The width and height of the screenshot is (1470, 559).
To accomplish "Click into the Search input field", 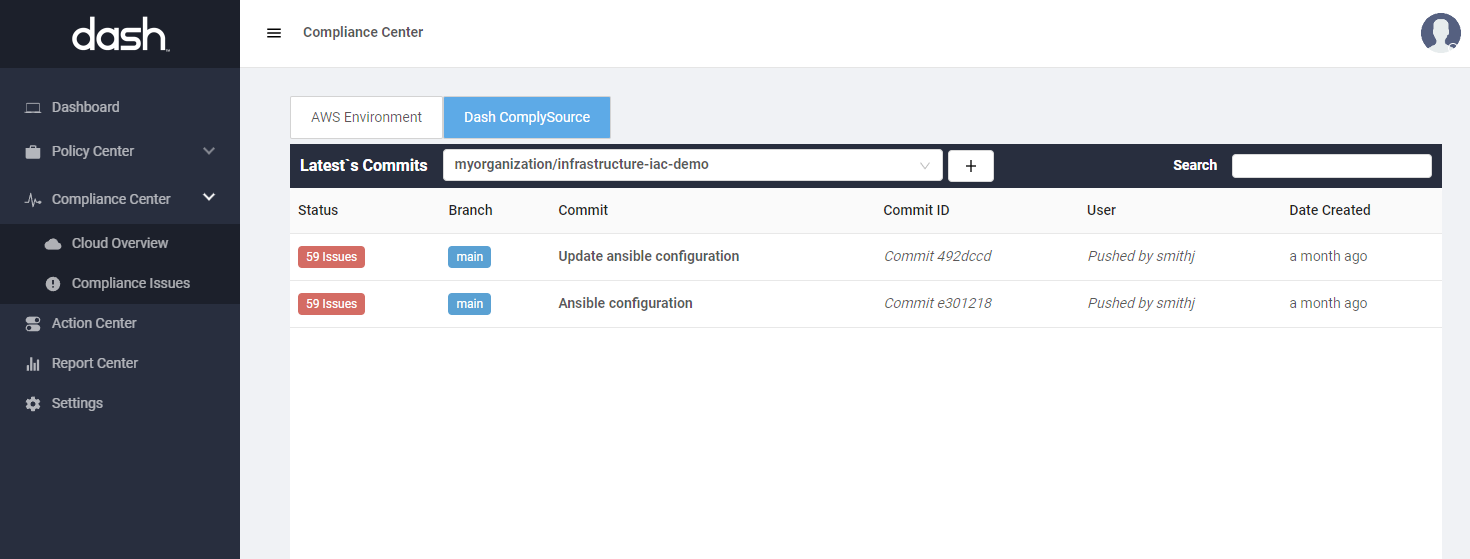I will [1331, 166].
